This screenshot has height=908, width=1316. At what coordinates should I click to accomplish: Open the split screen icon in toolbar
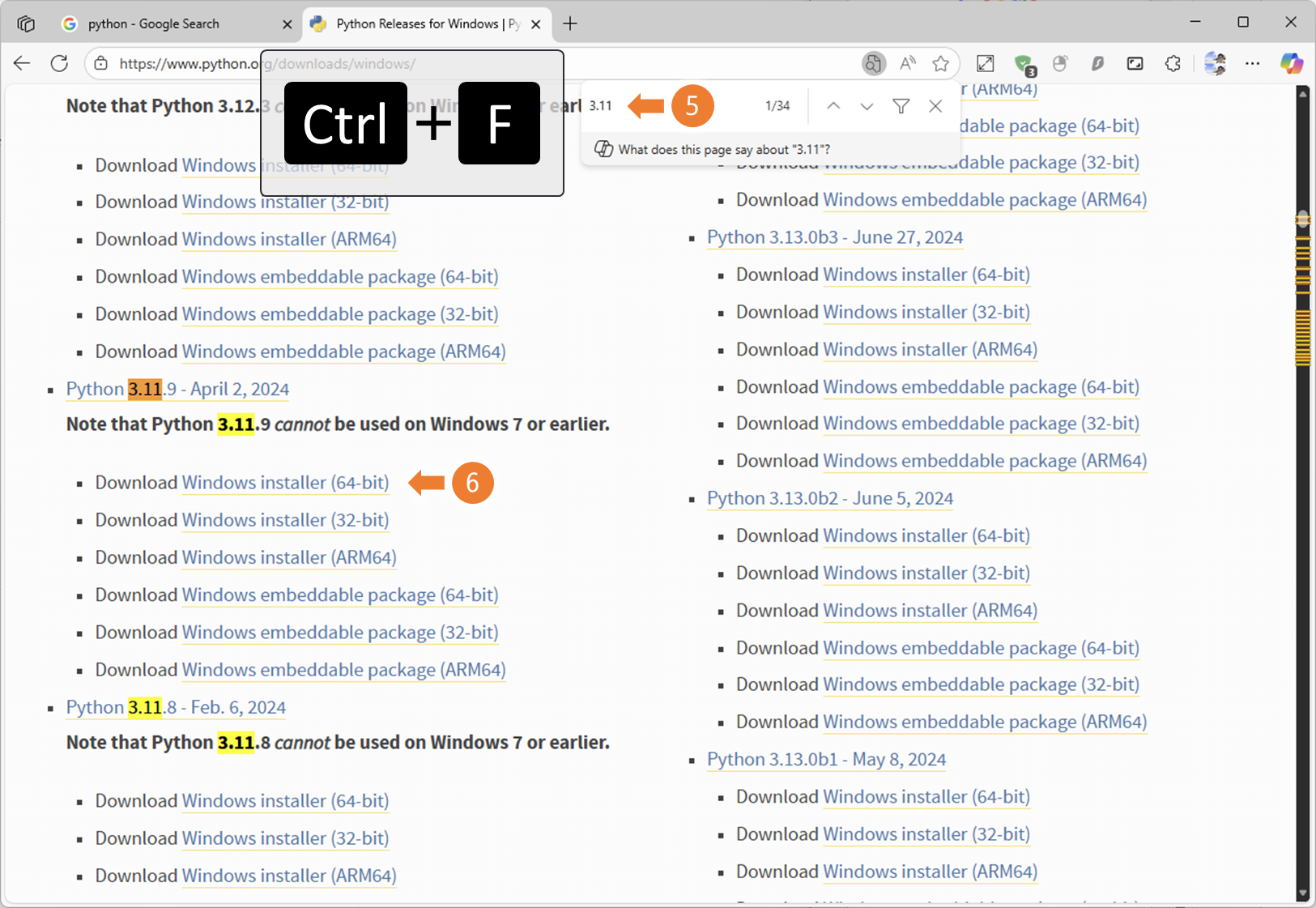[986, 63]
